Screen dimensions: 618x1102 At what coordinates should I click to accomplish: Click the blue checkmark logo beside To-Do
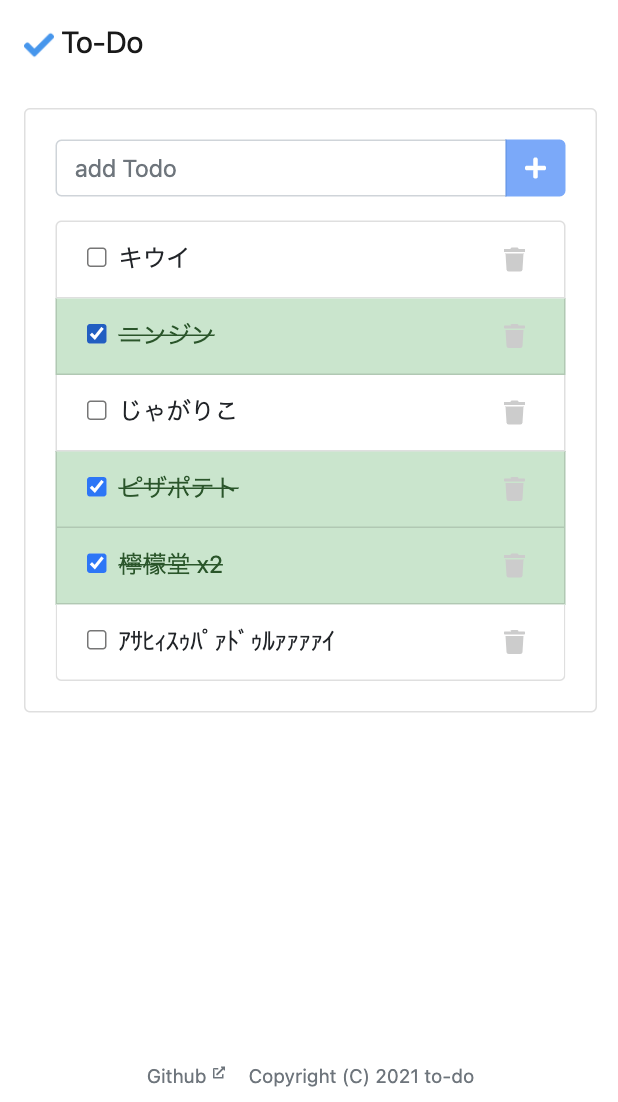(37, 44)
